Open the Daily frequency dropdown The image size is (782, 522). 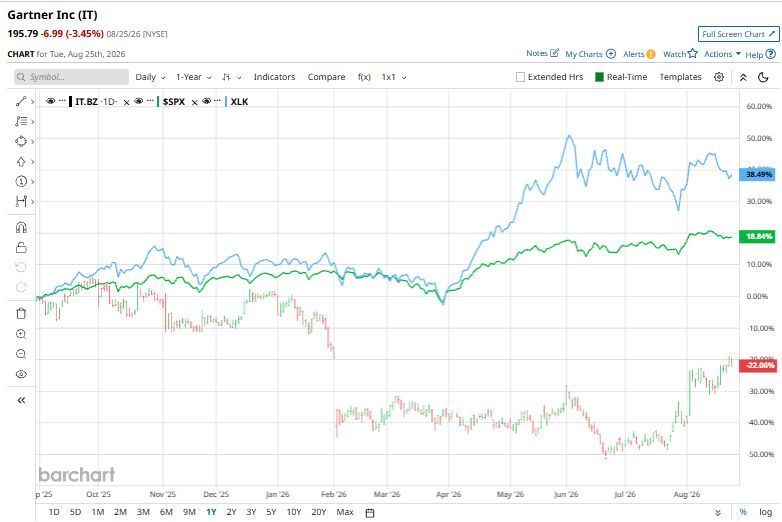click(x=150, y=77)
